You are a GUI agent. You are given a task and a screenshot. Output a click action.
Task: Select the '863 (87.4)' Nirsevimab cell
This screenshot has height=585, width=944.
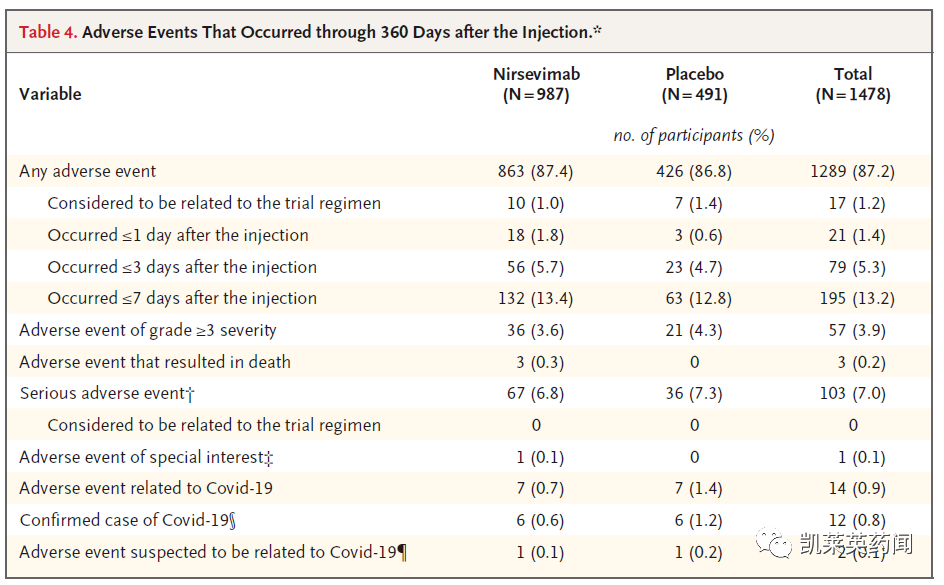[536, 171]
